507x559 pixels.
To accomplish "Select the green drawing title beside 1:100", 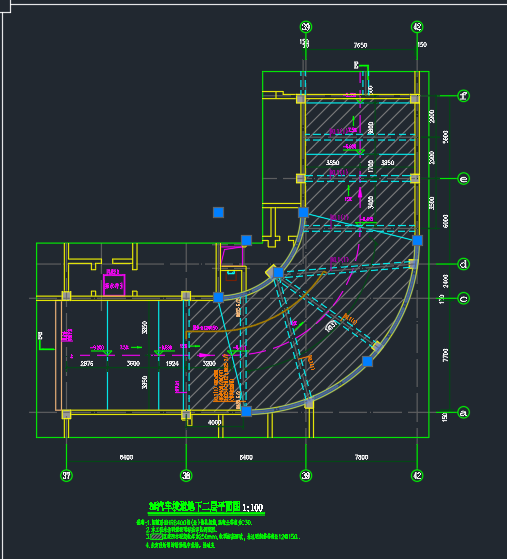I will (x=194, y=507).
